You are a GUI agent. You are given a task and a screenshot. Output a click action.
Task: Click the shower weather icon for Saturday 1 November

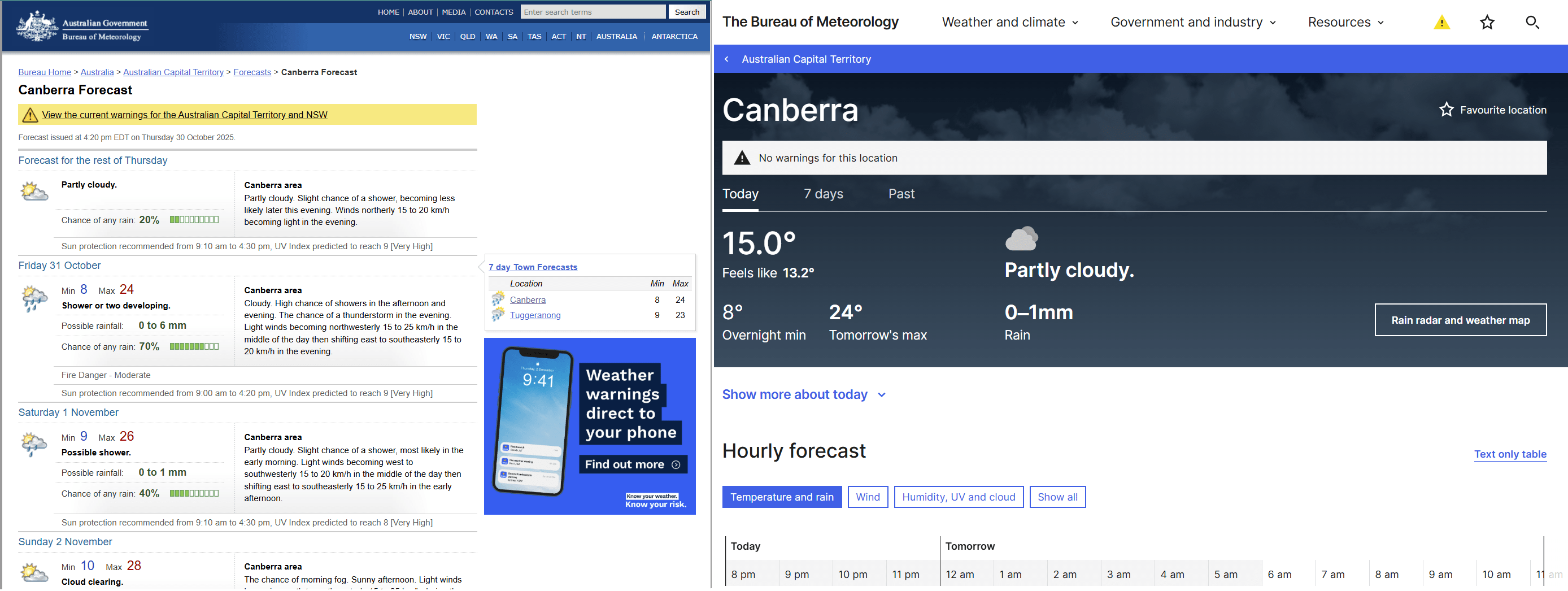point(34,444)
